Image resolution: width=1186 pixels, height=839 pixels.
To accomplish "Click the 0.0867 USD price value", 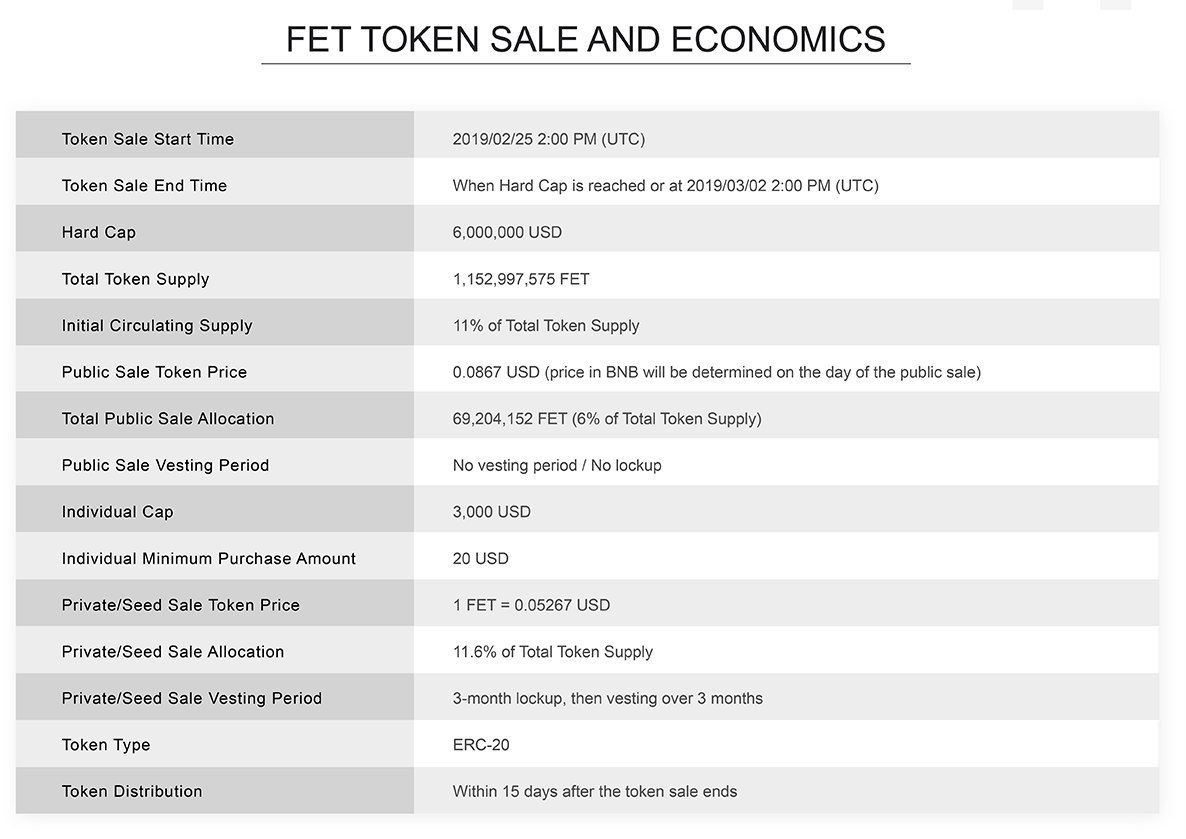I will (496, 372).
